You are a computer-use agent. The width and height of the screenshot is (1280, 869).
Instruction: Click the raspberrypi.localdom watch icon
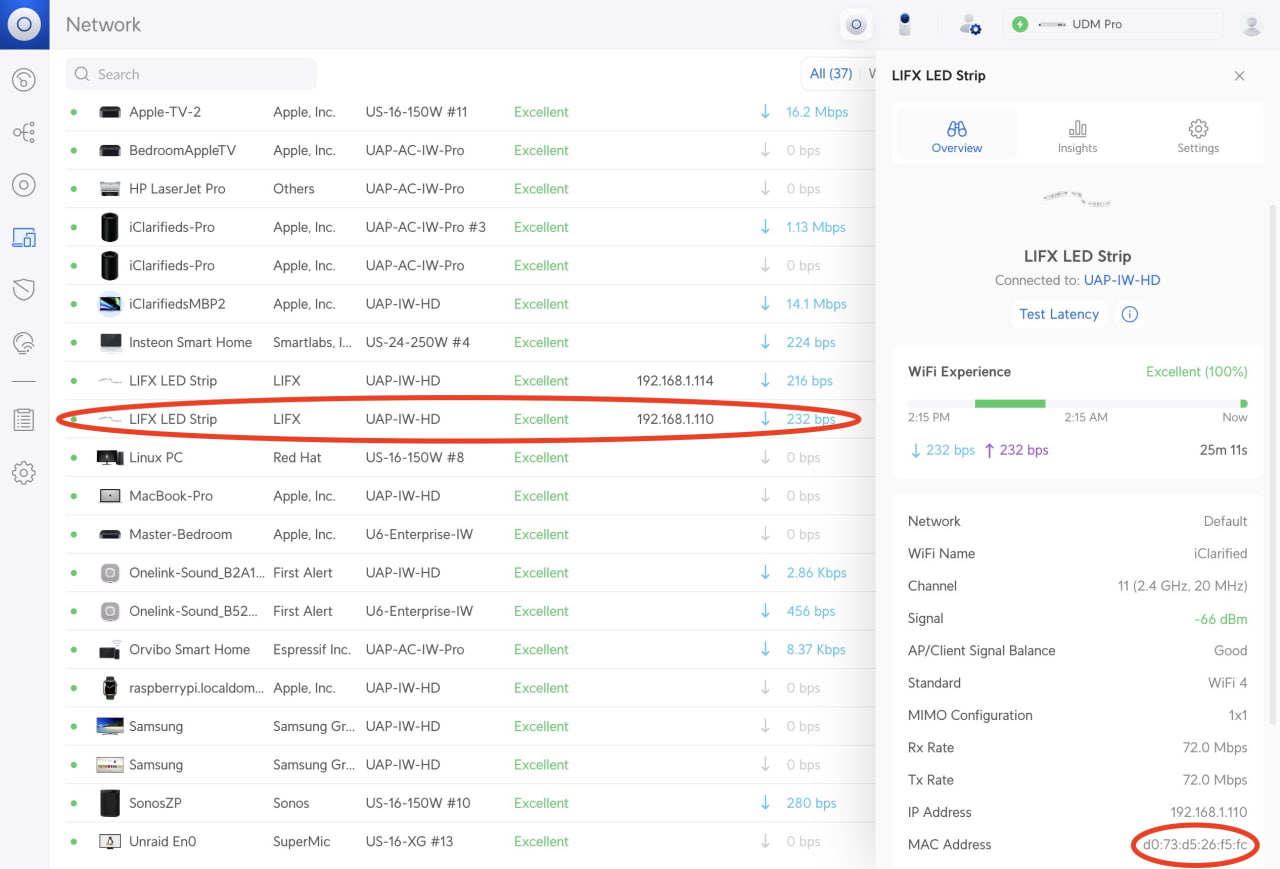(110, 688)
